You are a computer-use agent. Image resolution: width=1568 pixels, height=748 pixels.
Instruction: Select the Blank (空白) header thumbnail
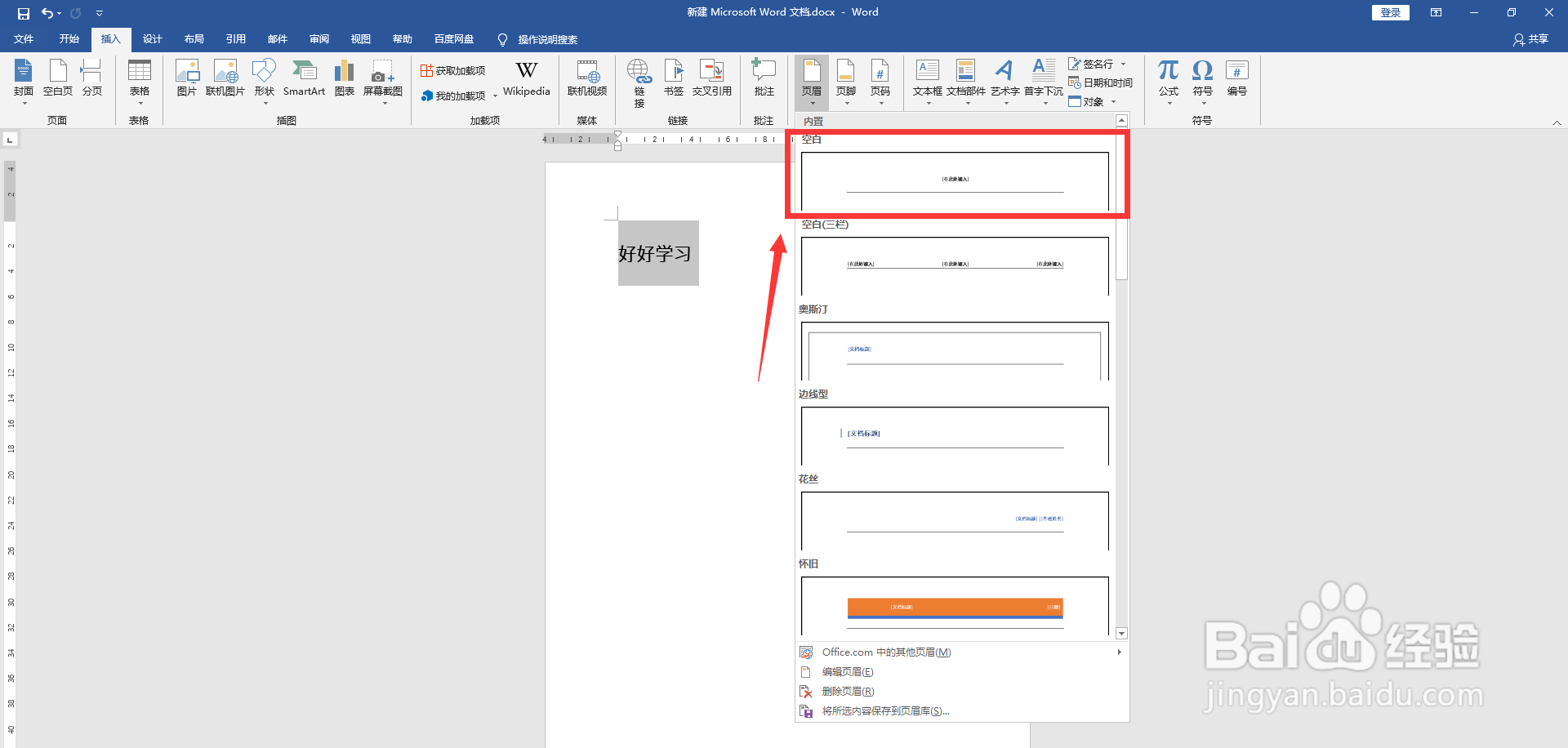[955, 181]
